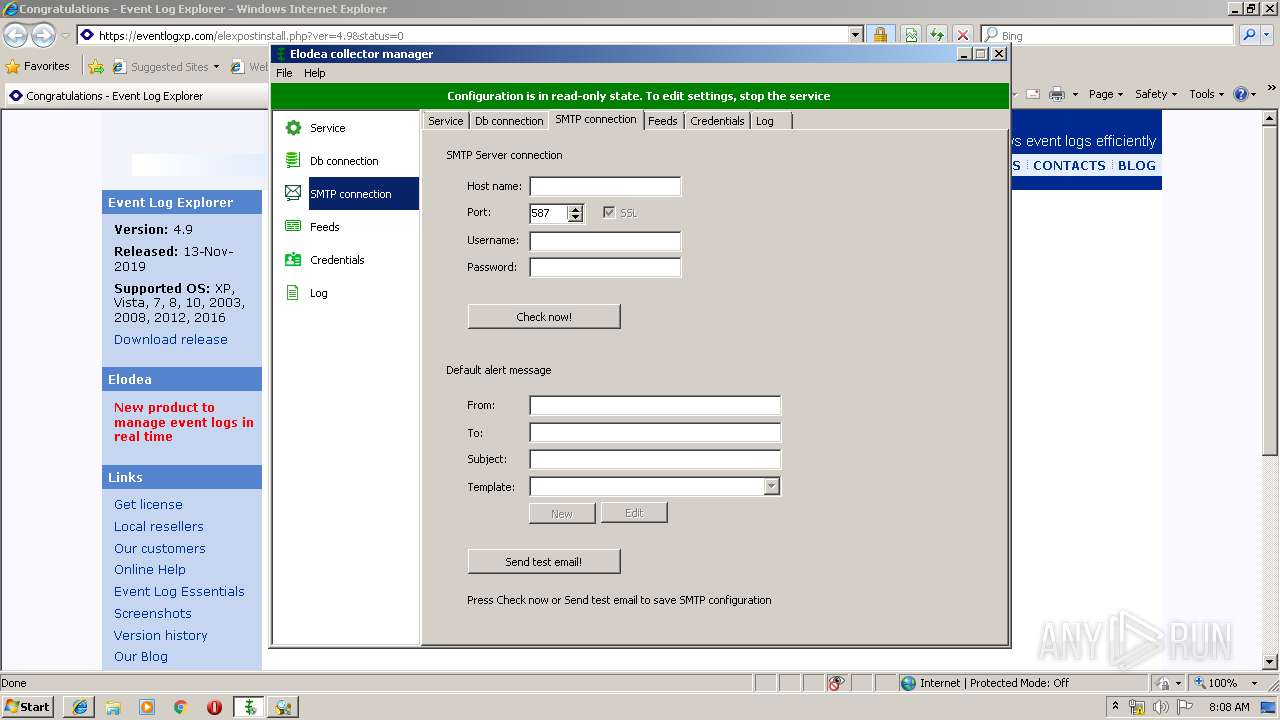
Task: Switch to the Service tab
Action: [446, 121]
